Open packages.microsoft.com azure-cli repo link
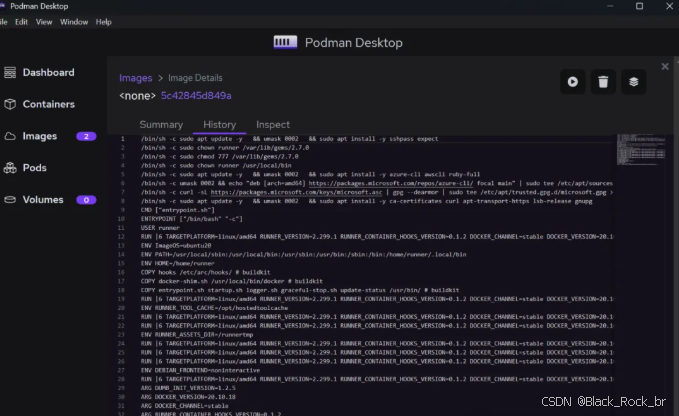The width and height of the screenshot is (679, 416). 391,183
